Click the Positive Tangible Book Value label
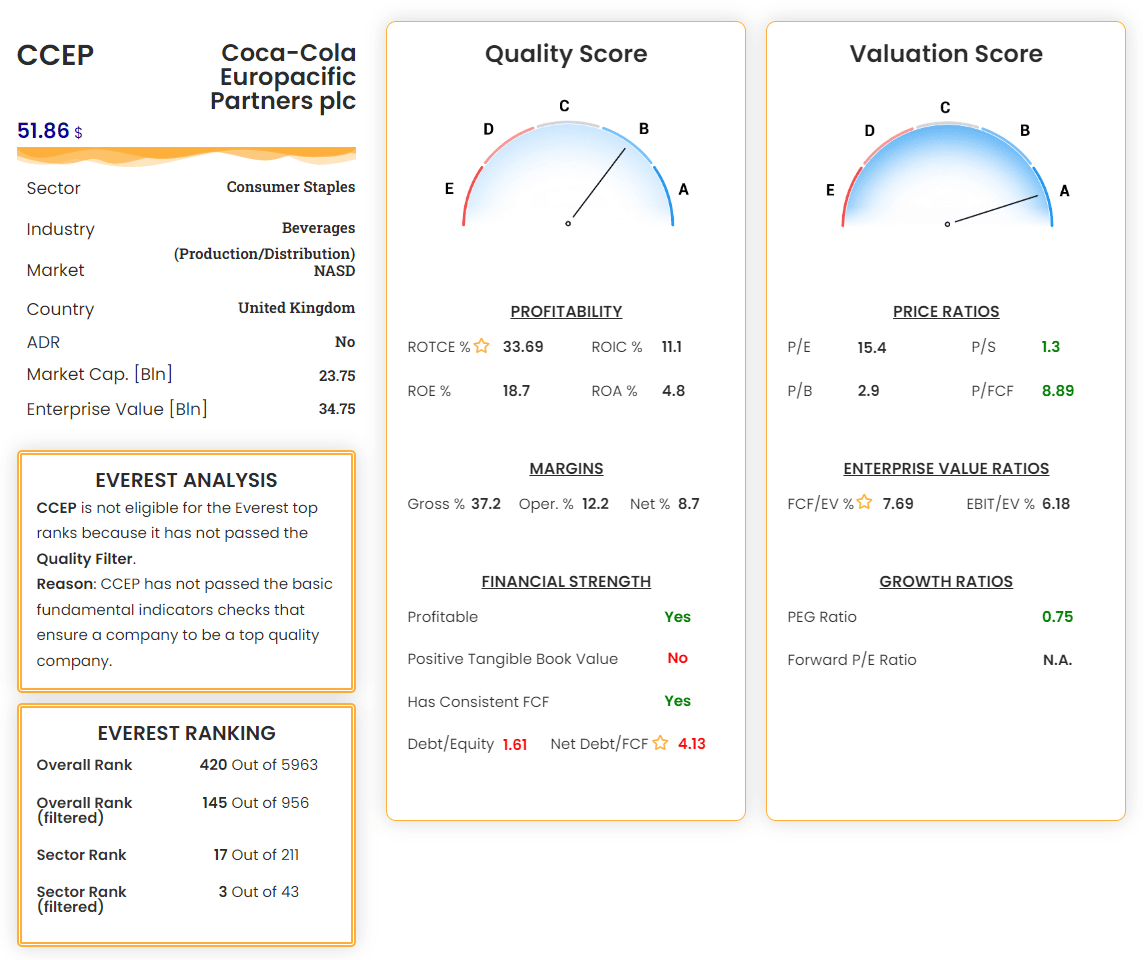This screenshot has height=960, width=1144. pos(512,659)
